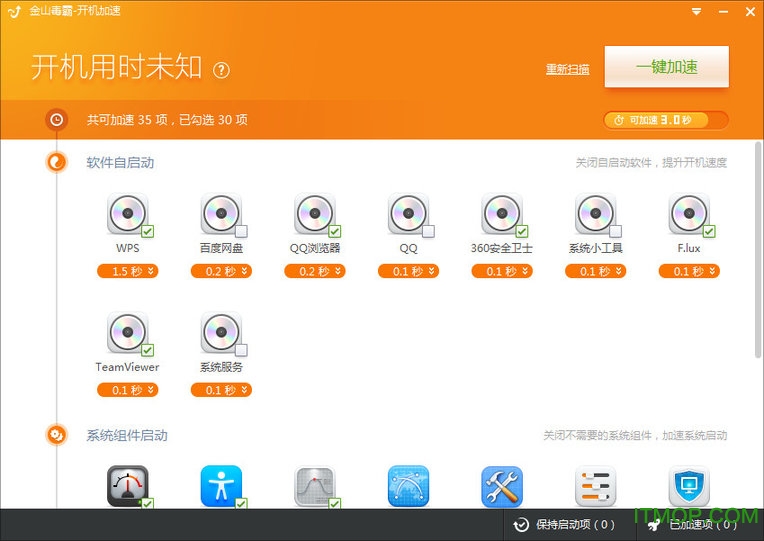Minimize the 金山毒霸 window
The height and width of the screenshot is (541, 764).
(724, 12)
